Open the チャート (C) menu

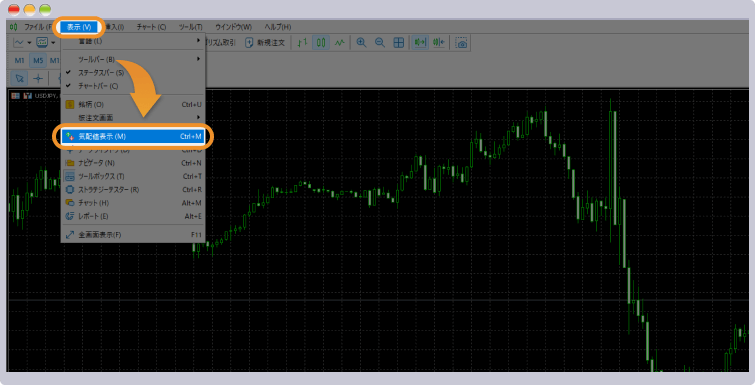point(151,27)
